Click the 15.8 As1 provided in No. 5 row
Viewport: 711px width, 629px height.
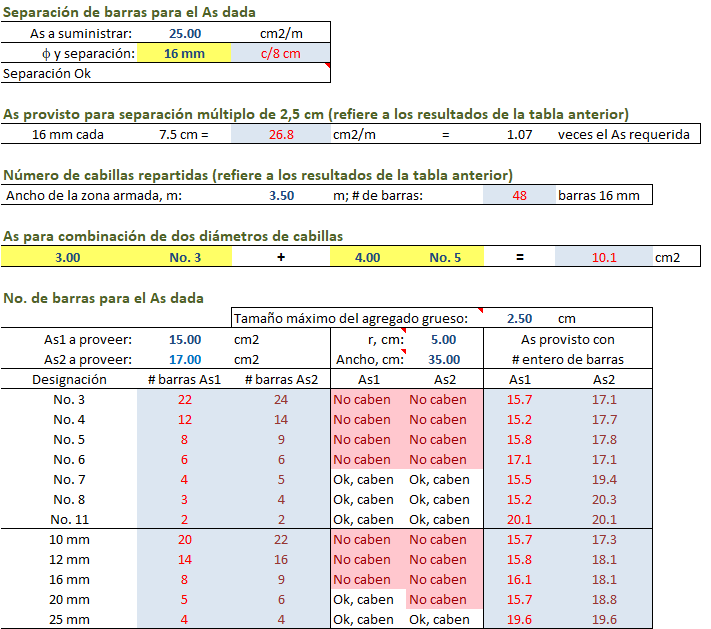519,439
